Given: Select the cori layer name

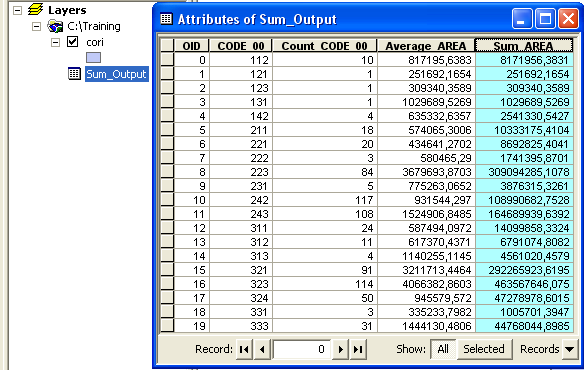Looking at the screenshot, I should [95, 42].
